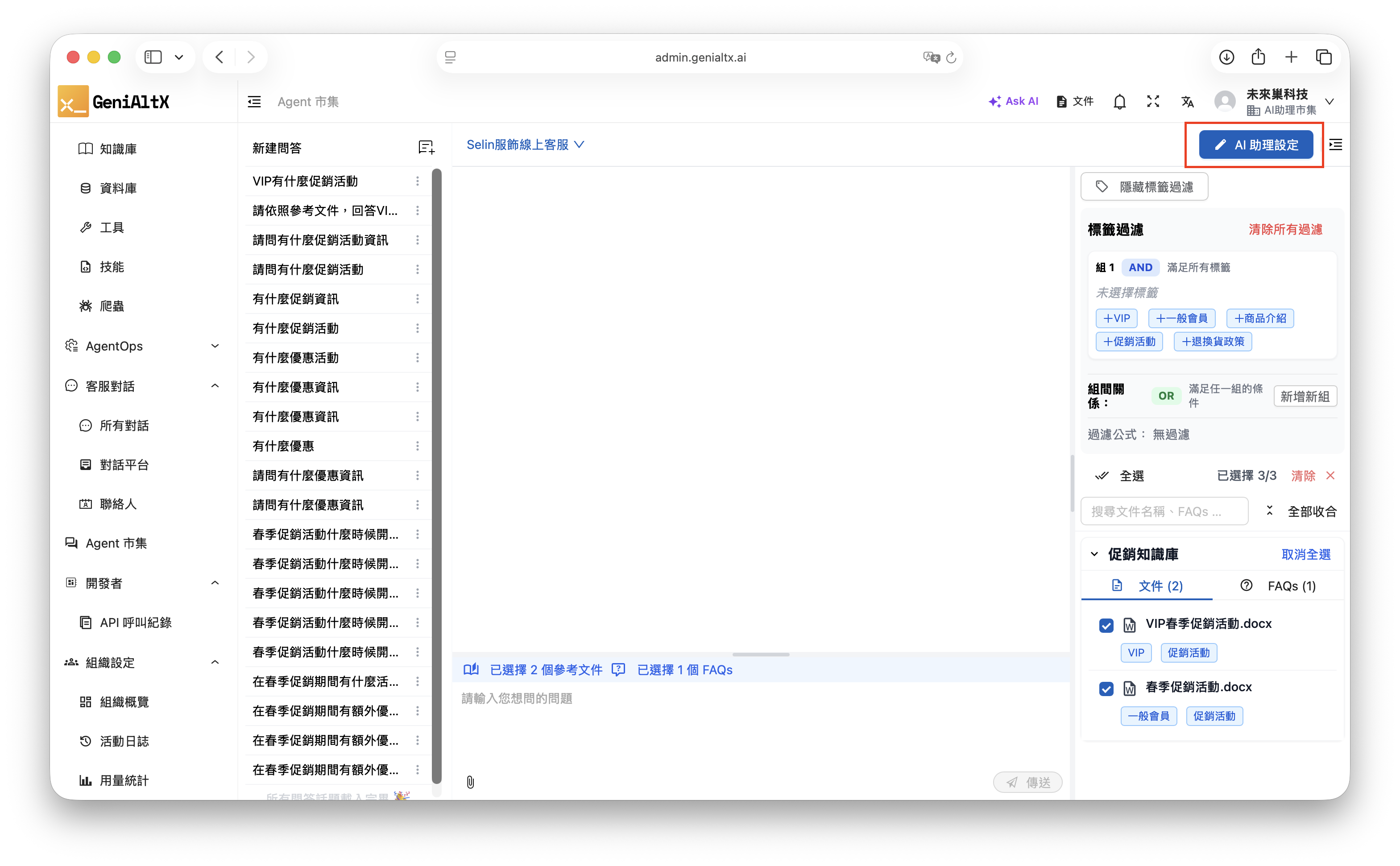Uncheck VIP春季促銷活動.docx checkbox
This screenshot has height=866, width=1400.
1106,626
